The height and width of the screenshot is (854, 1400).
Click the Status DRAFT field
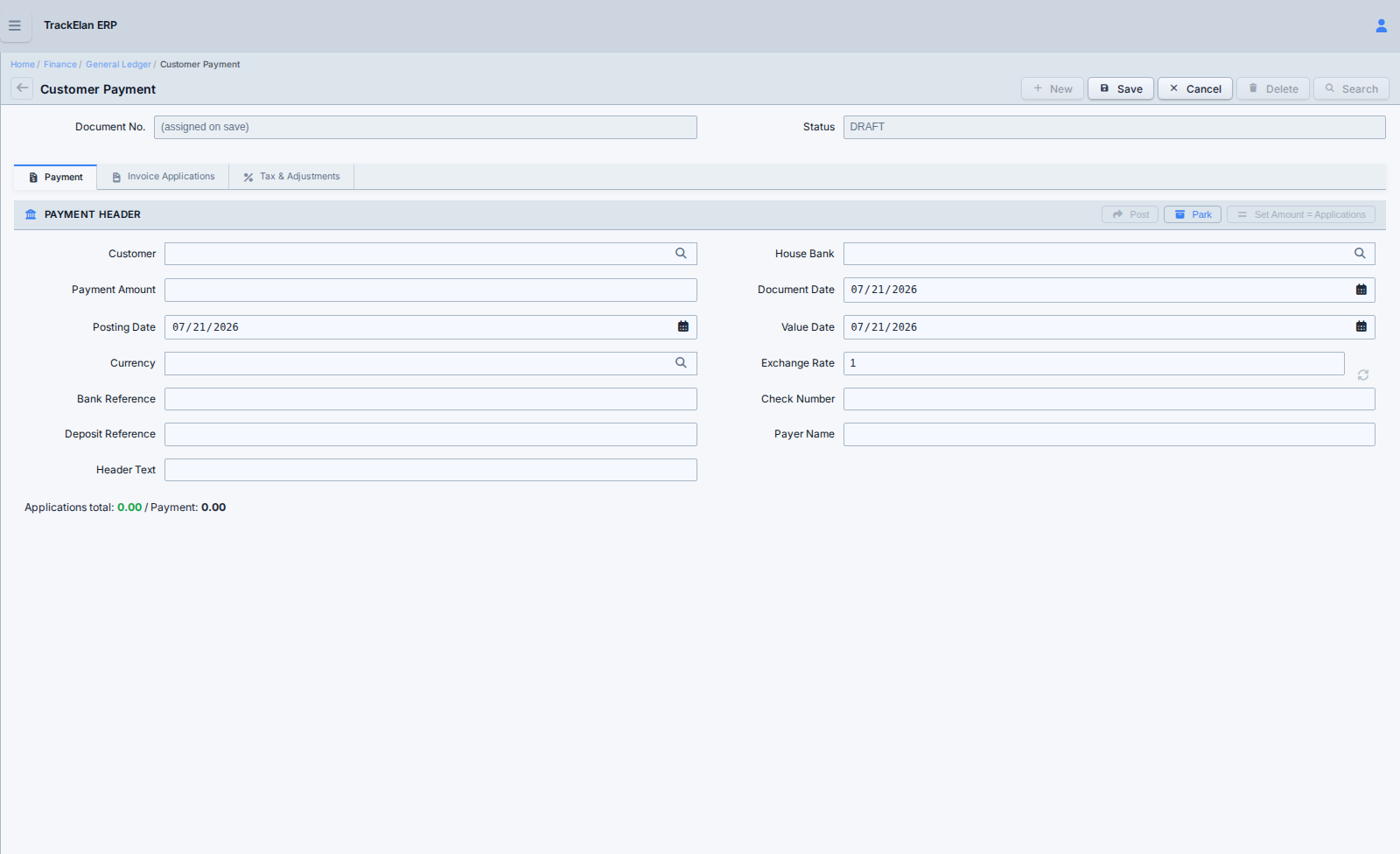click(x=1115, y=127)
